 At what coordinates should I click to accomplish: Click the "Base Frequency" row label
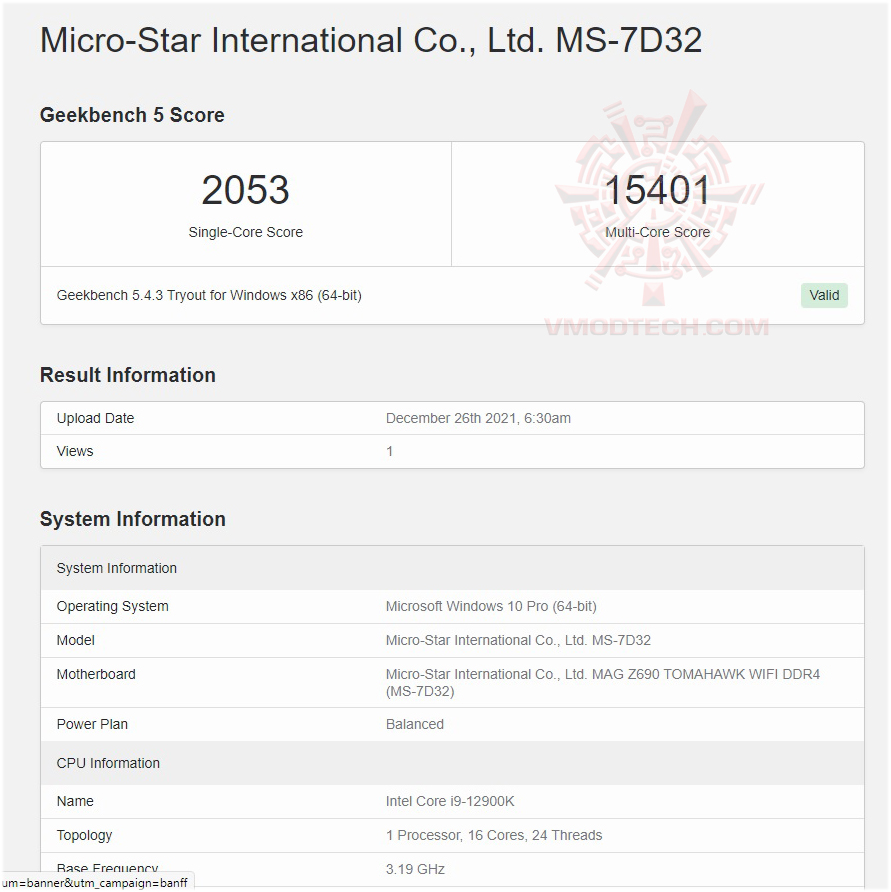(107, 868)
